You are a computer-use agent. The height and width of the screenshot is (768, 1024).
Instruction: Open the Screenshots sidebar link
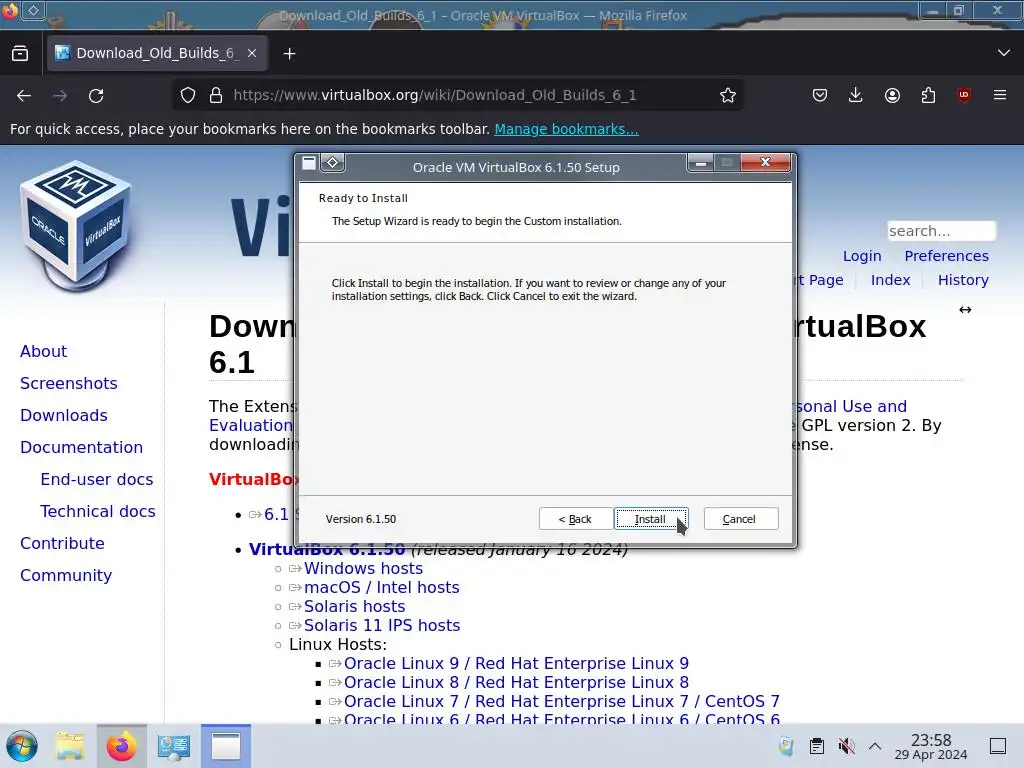click(x=69, y=383)
